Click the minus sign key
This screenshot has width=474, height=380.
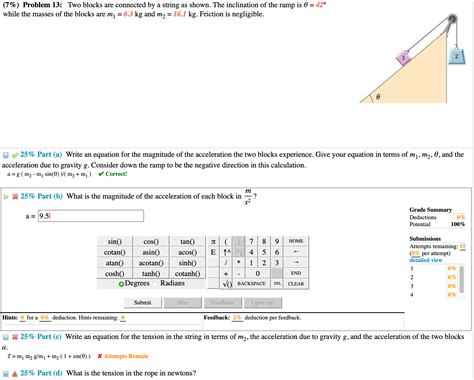pos(239,273)
